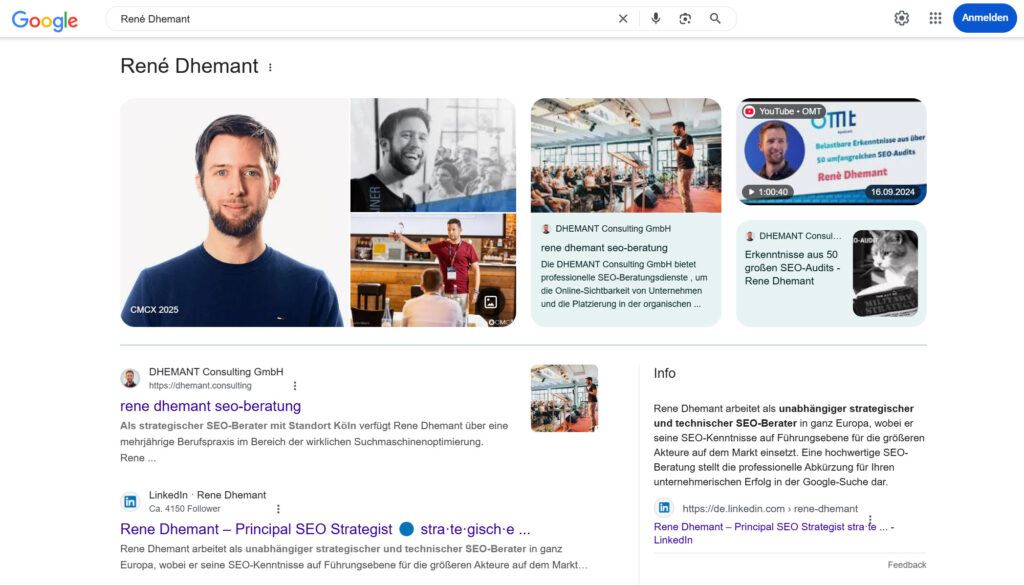Open the large CMCX 2025 portrait photo
The height and width of the screenshot is (585, 1024).
click(x=234, y=213)
